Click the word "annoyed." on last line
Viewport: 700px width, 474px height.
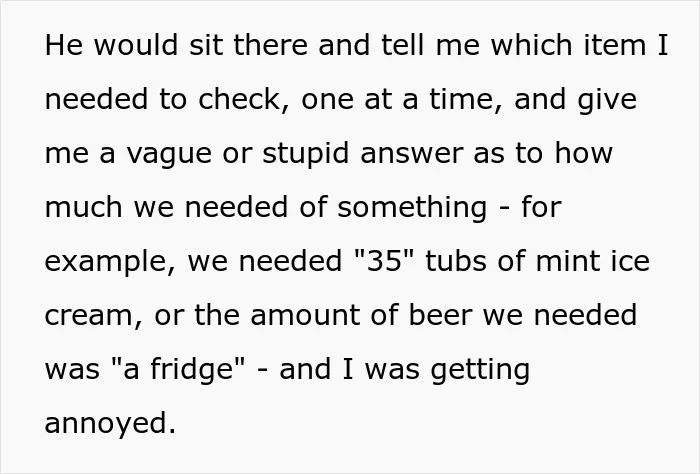[110, 423]
